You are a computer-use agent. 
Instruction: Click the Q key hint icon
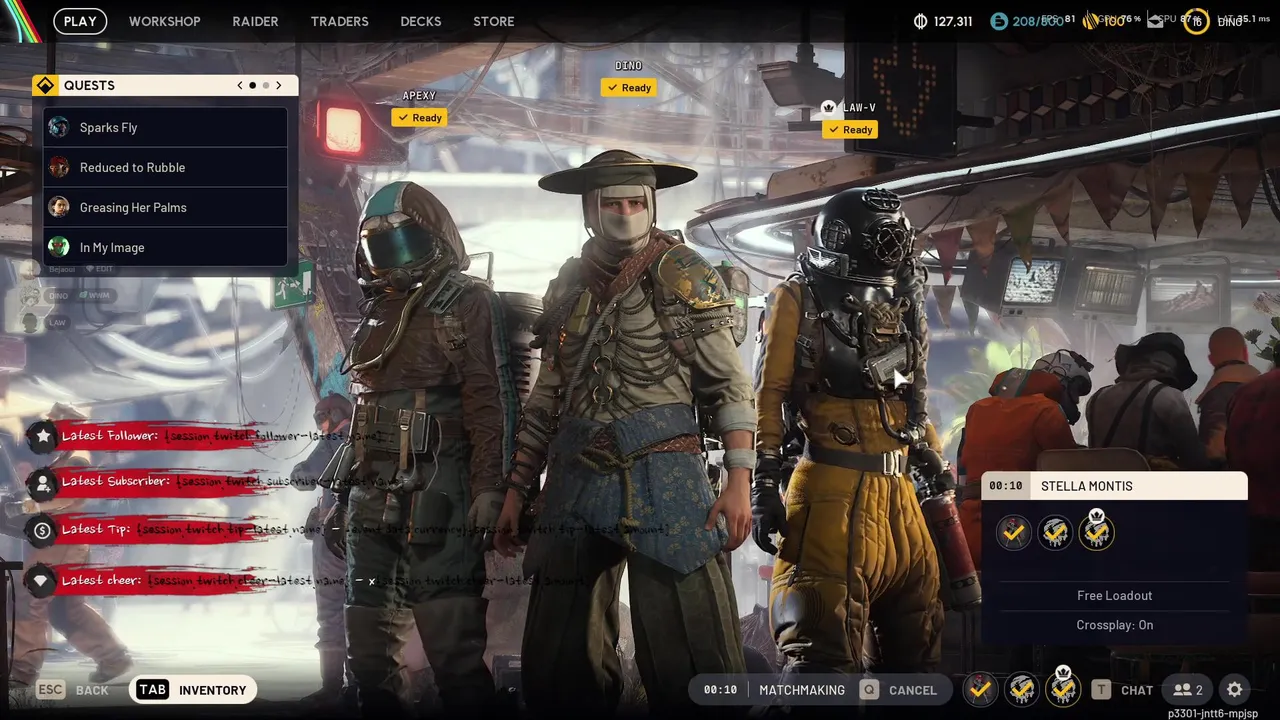[870, 690]
